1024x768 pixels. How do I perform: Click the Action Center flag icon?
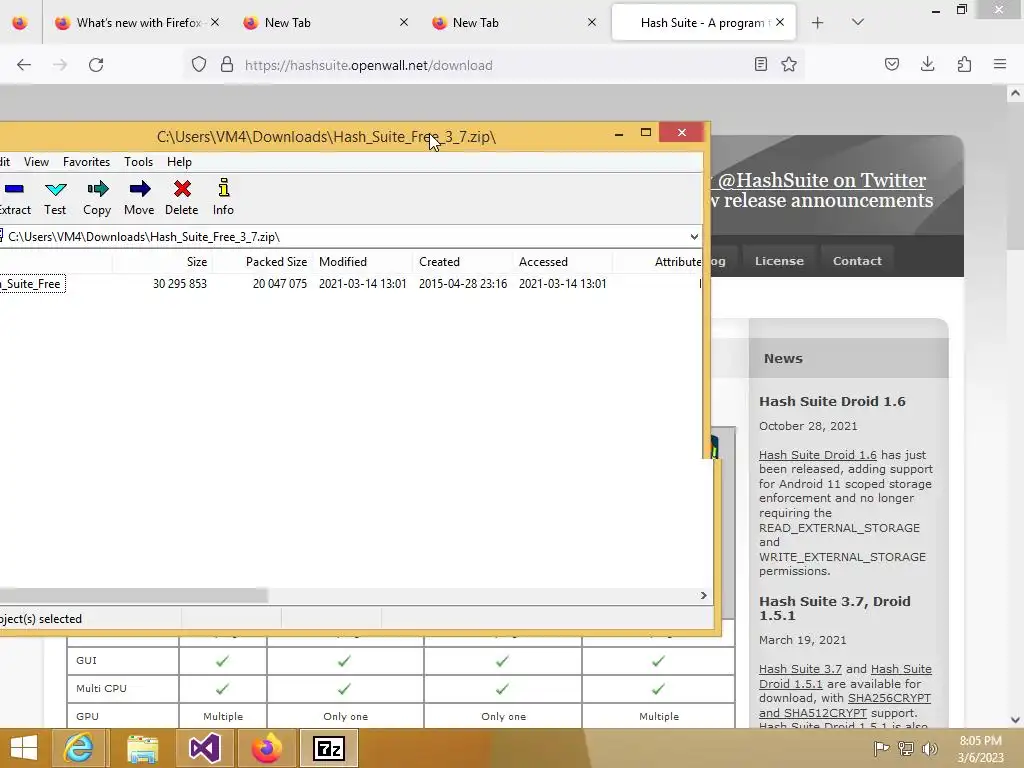click(881, 748)
